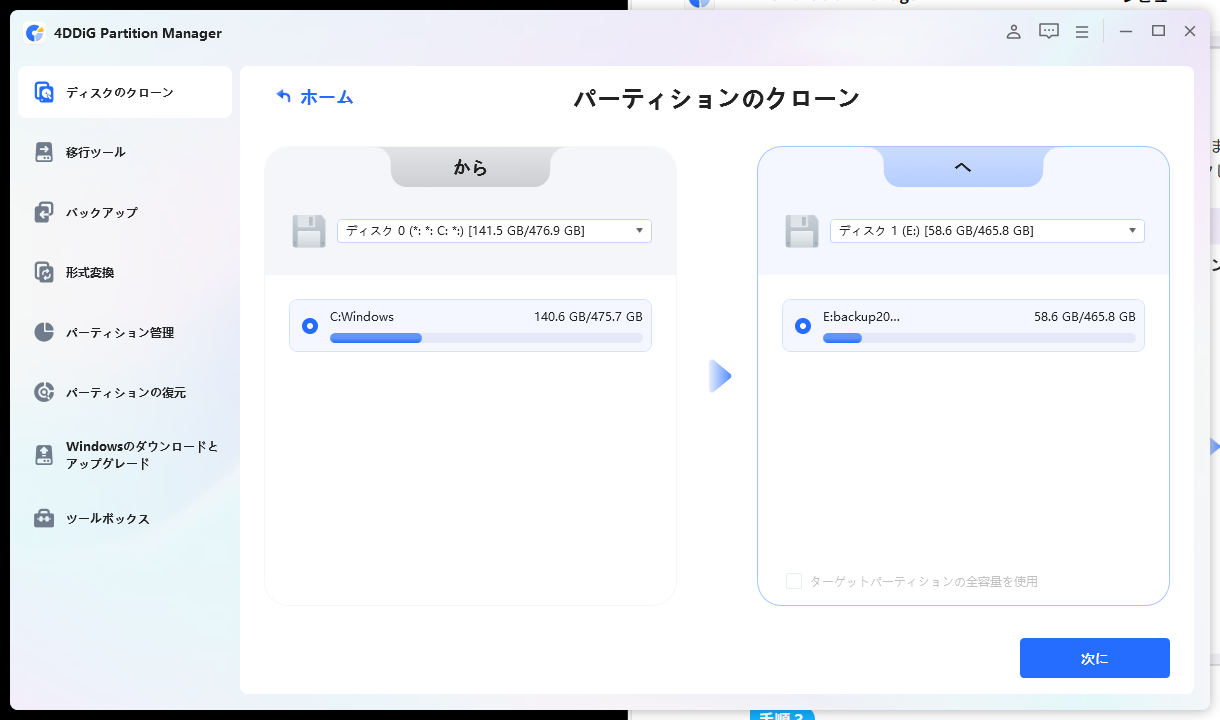Maximize the 4DDiG Partition Manager window

coord(1158,31)
